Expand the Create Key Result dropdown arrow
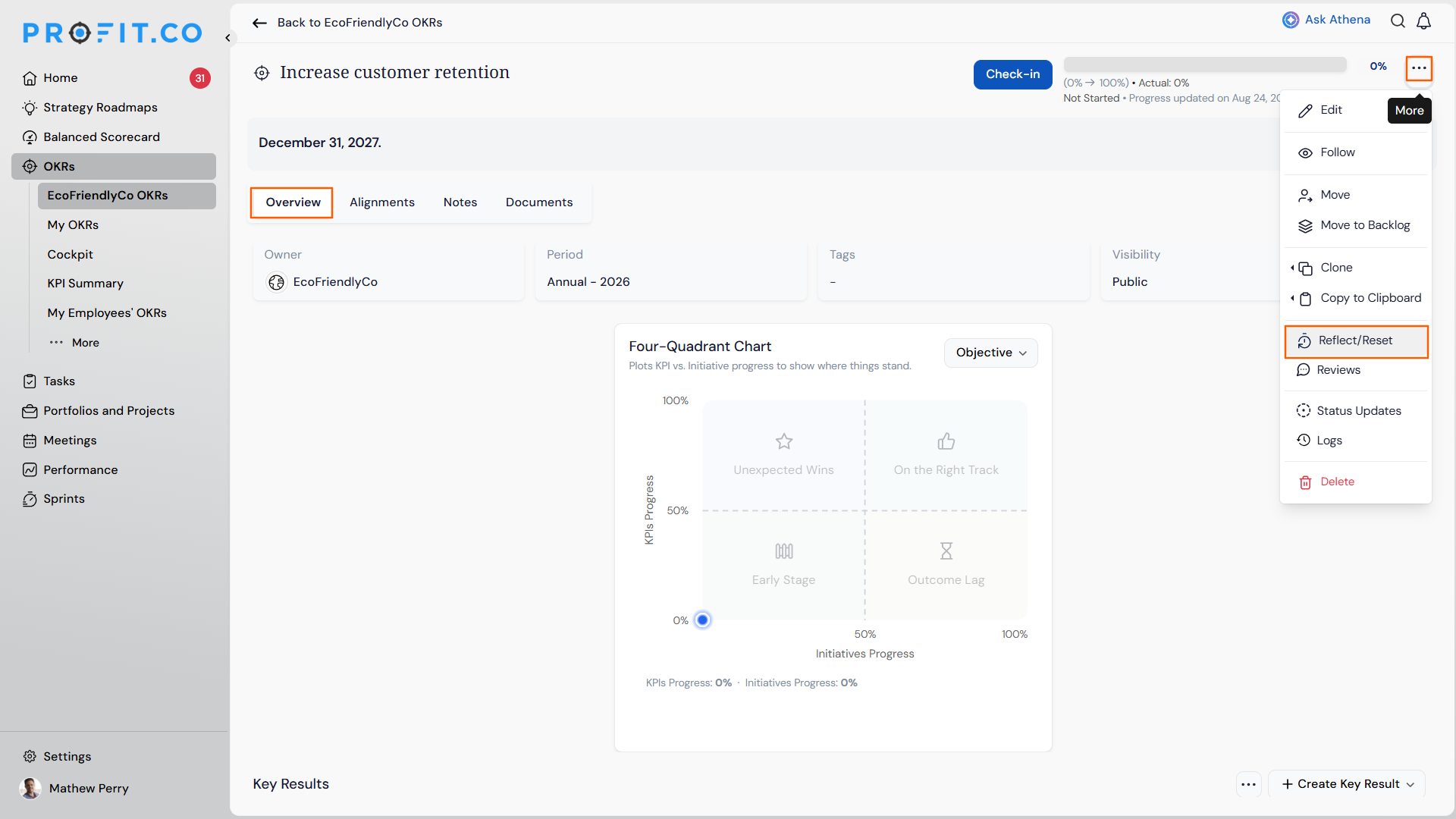This screenshot has width=1456, height=819. click(1410, 785)
